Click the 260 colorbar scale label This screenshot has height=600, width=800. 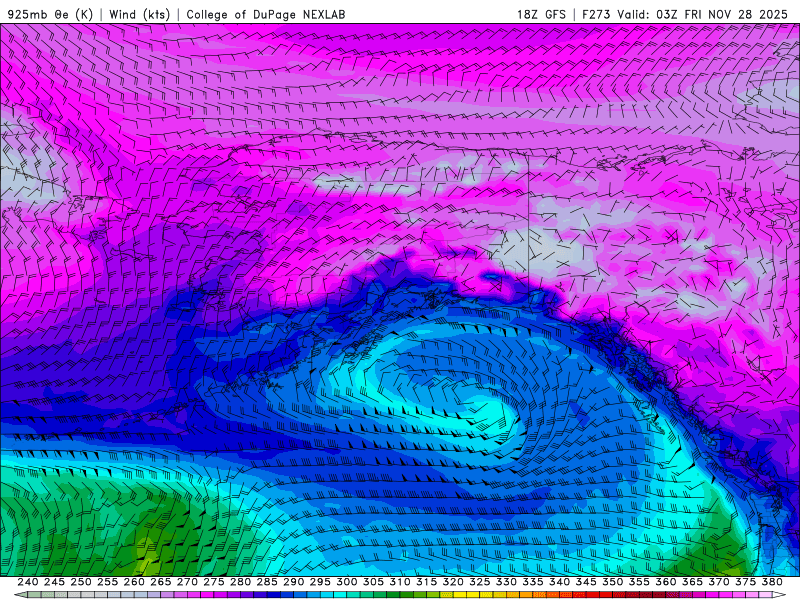coord(134,582)
